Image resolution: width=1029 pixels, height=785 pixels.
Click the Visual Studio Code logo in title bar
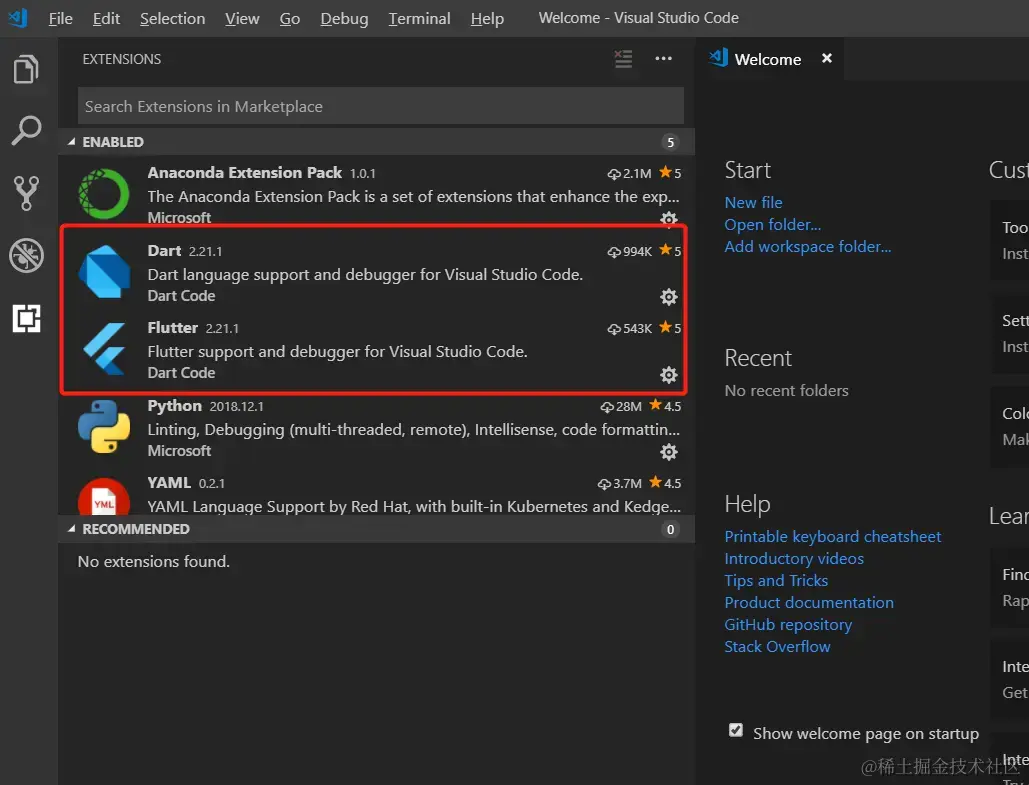pyautogui.click(x=18, y=18)
